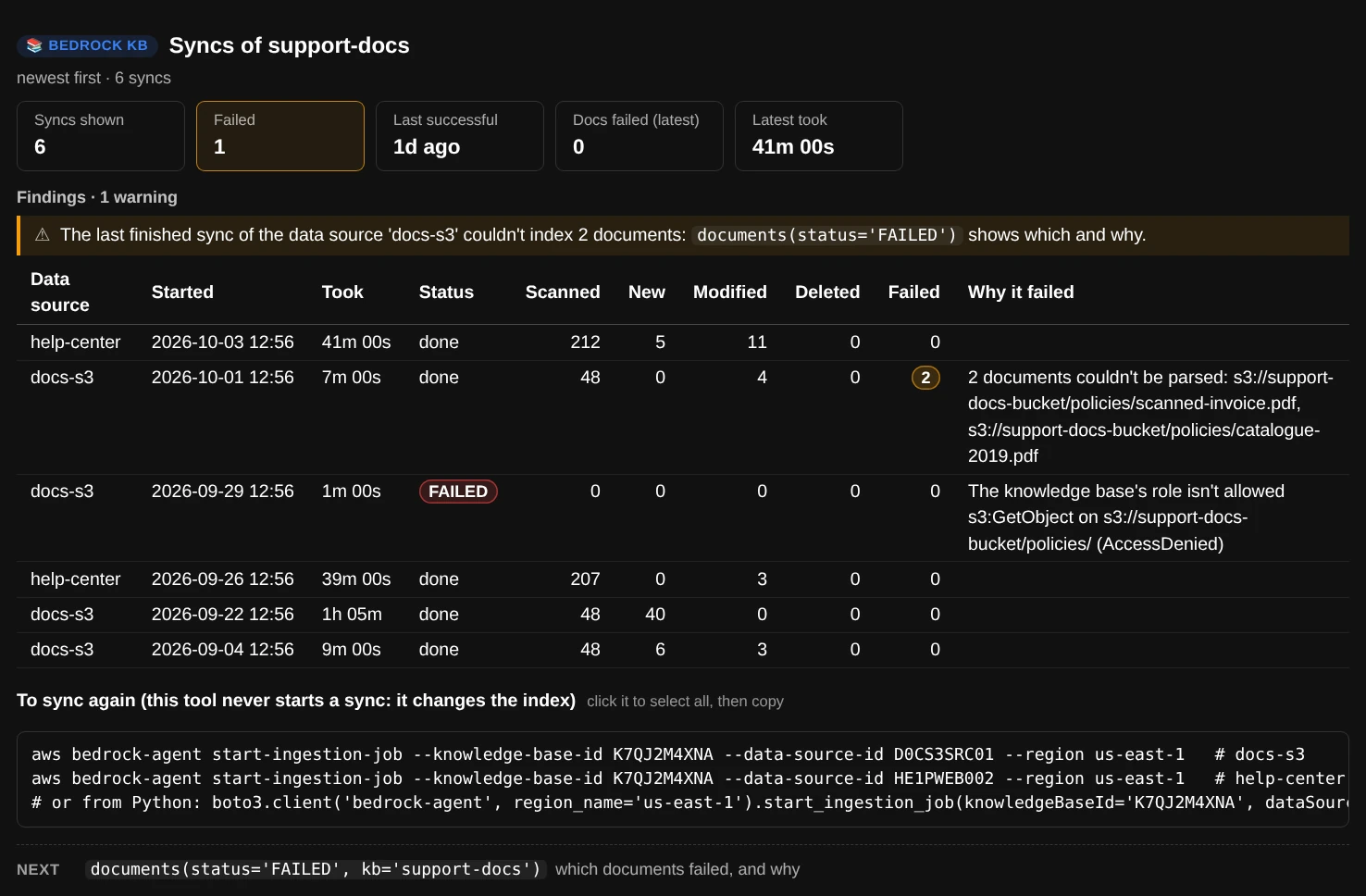Click the orange failed-count badge showing 2
The image size is (1366, 896).
(925, 378)
